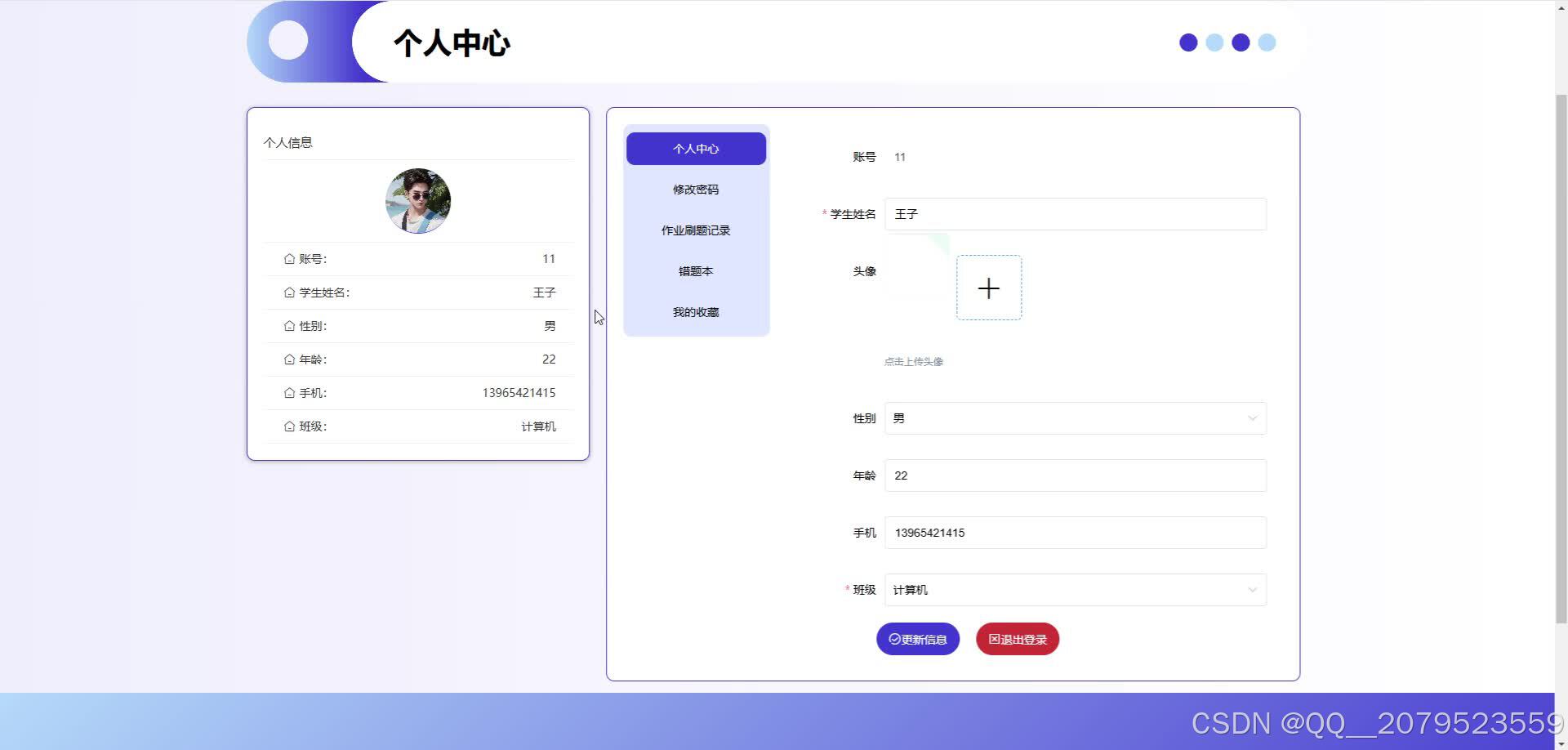Click the house icon beside 性别 label
1568x750 pixels.
[x=289, y=325]
